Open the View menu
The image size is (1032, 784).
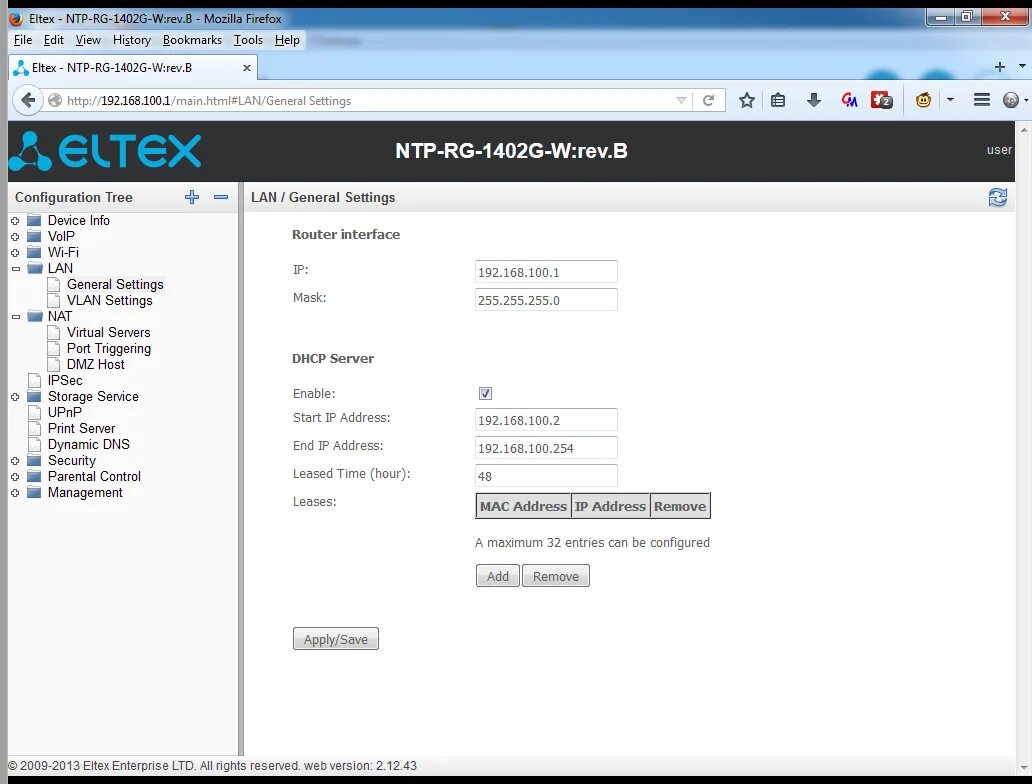(88, 40)
